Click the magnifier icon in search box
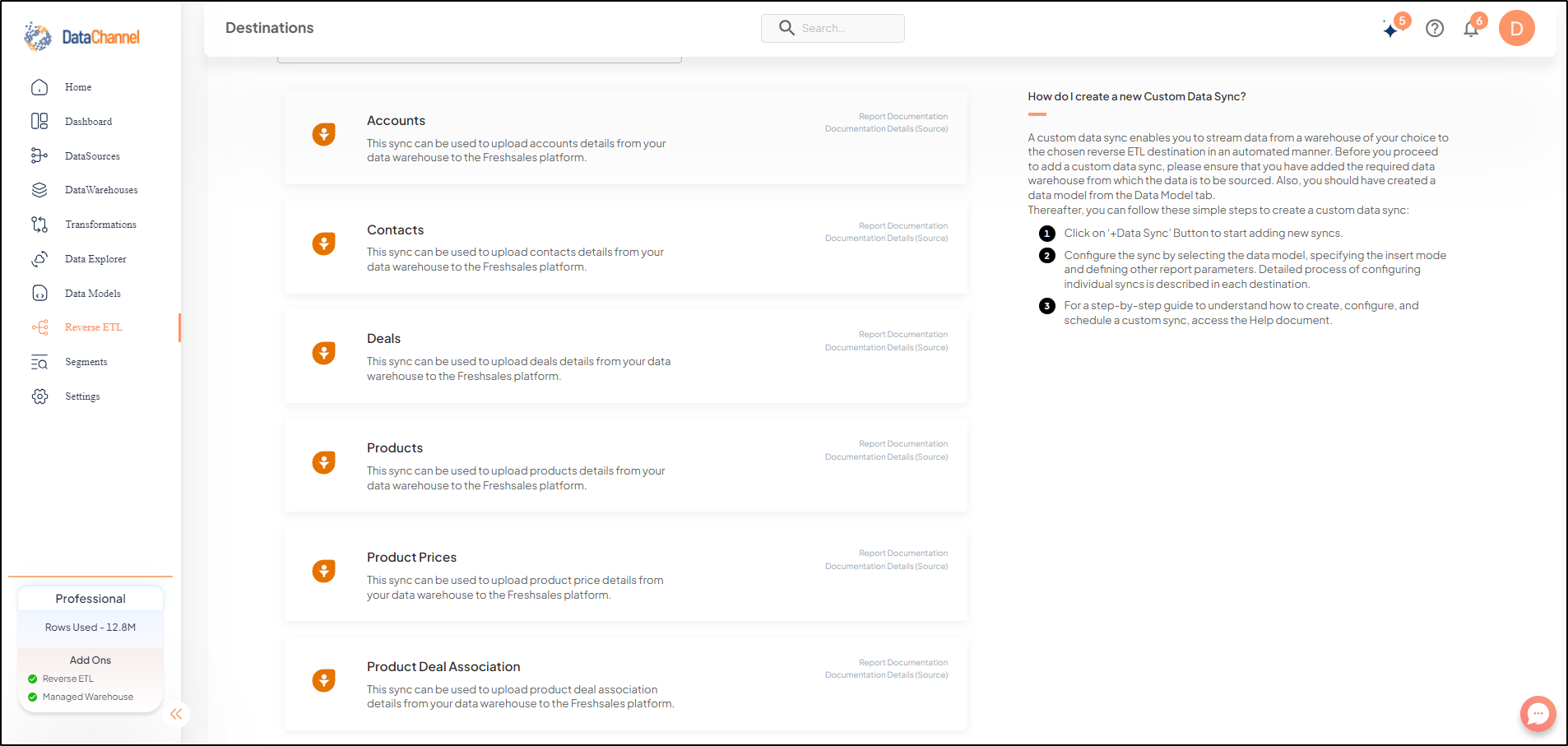The width and height of the screenshot is (1568, 746). [x=786, y=28]
